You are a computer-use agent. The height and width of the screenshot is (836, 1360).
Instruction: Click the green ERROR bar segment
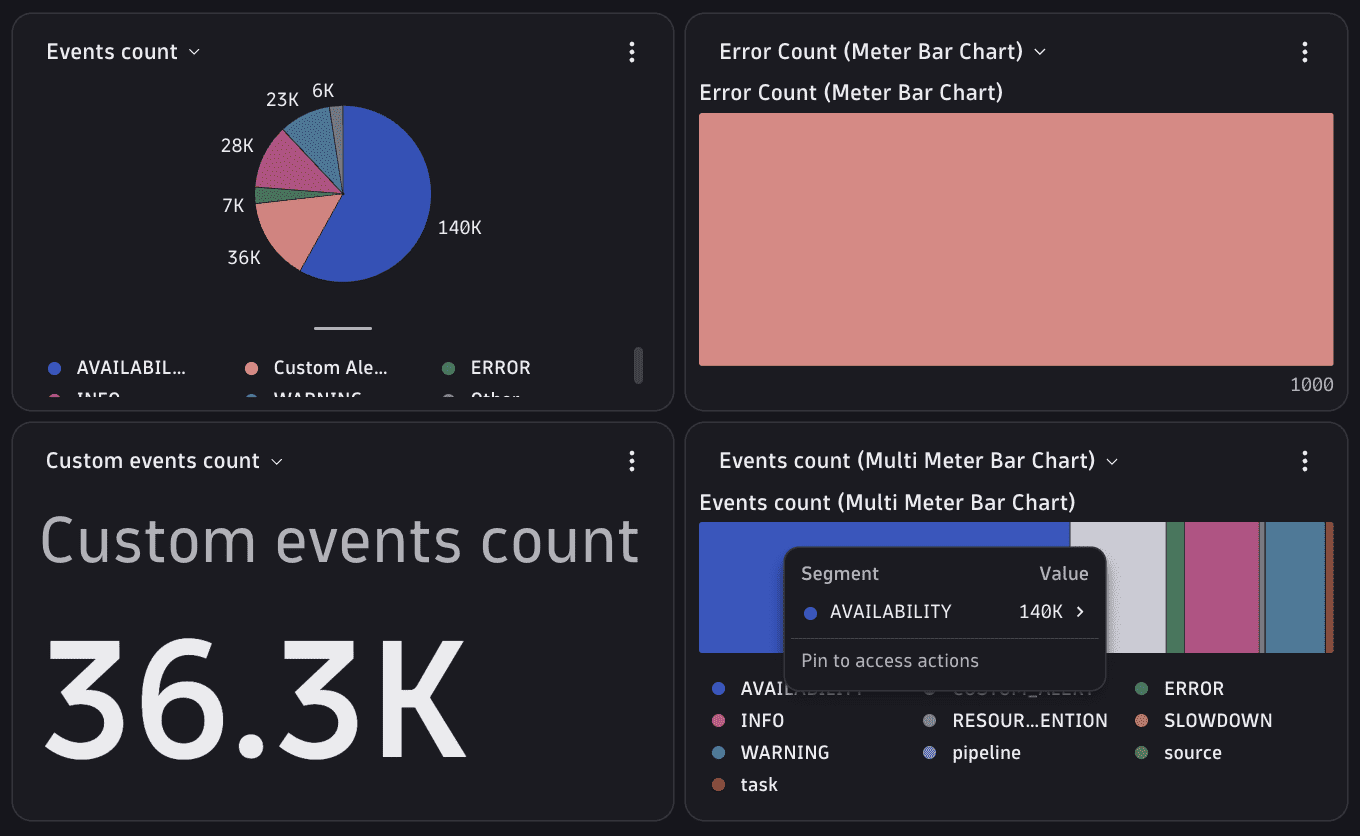click(x=1175, y=588)
